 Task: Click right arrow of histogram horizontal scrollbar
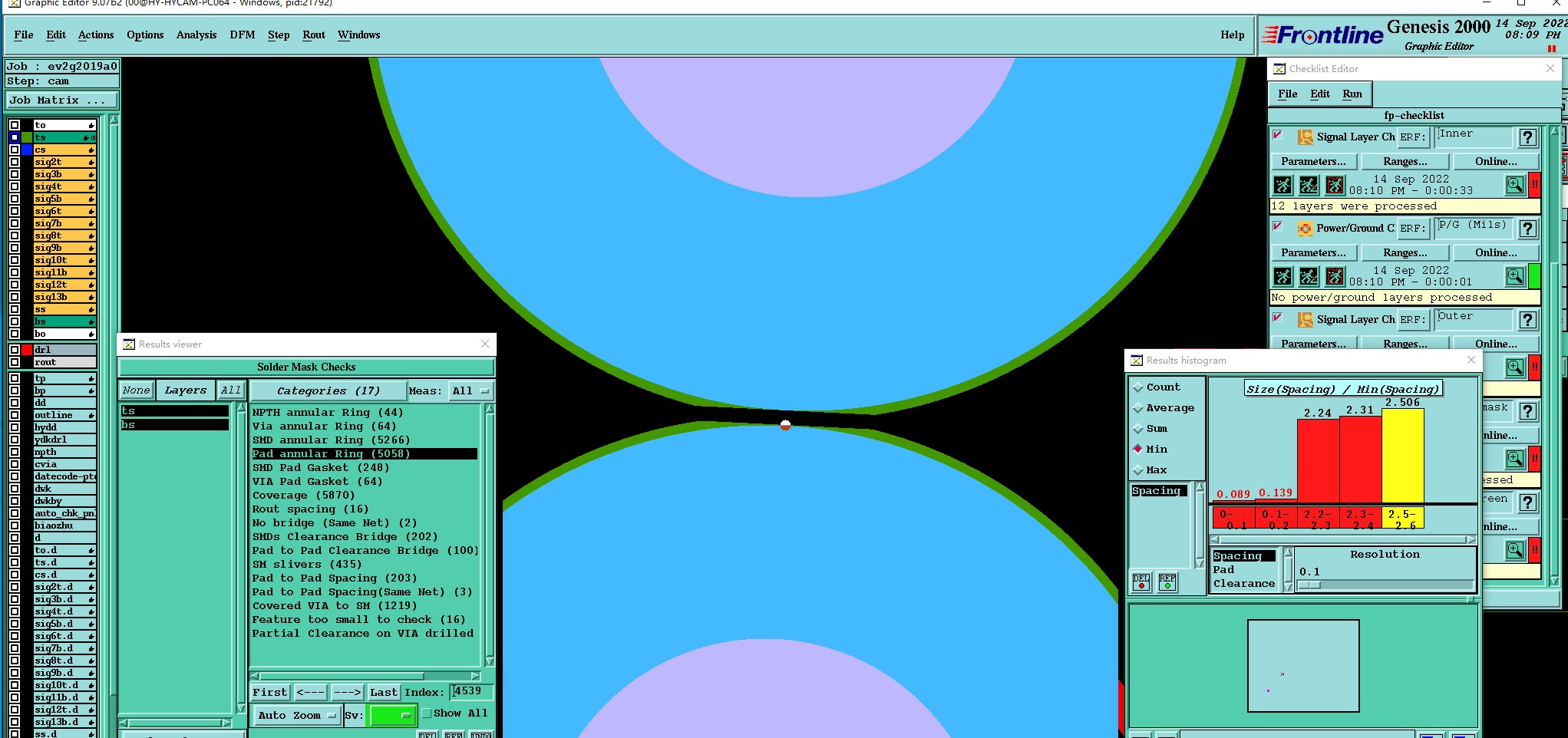point(1471,539)
